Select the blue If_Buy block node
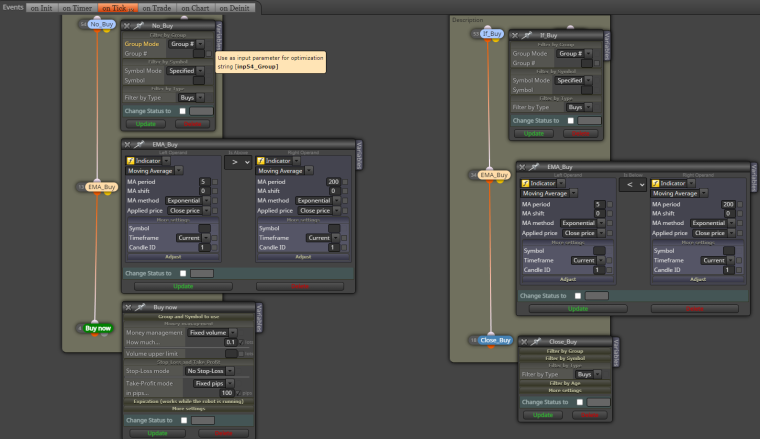This screenshot has height=439, width=760. click(x=491, y=33)
